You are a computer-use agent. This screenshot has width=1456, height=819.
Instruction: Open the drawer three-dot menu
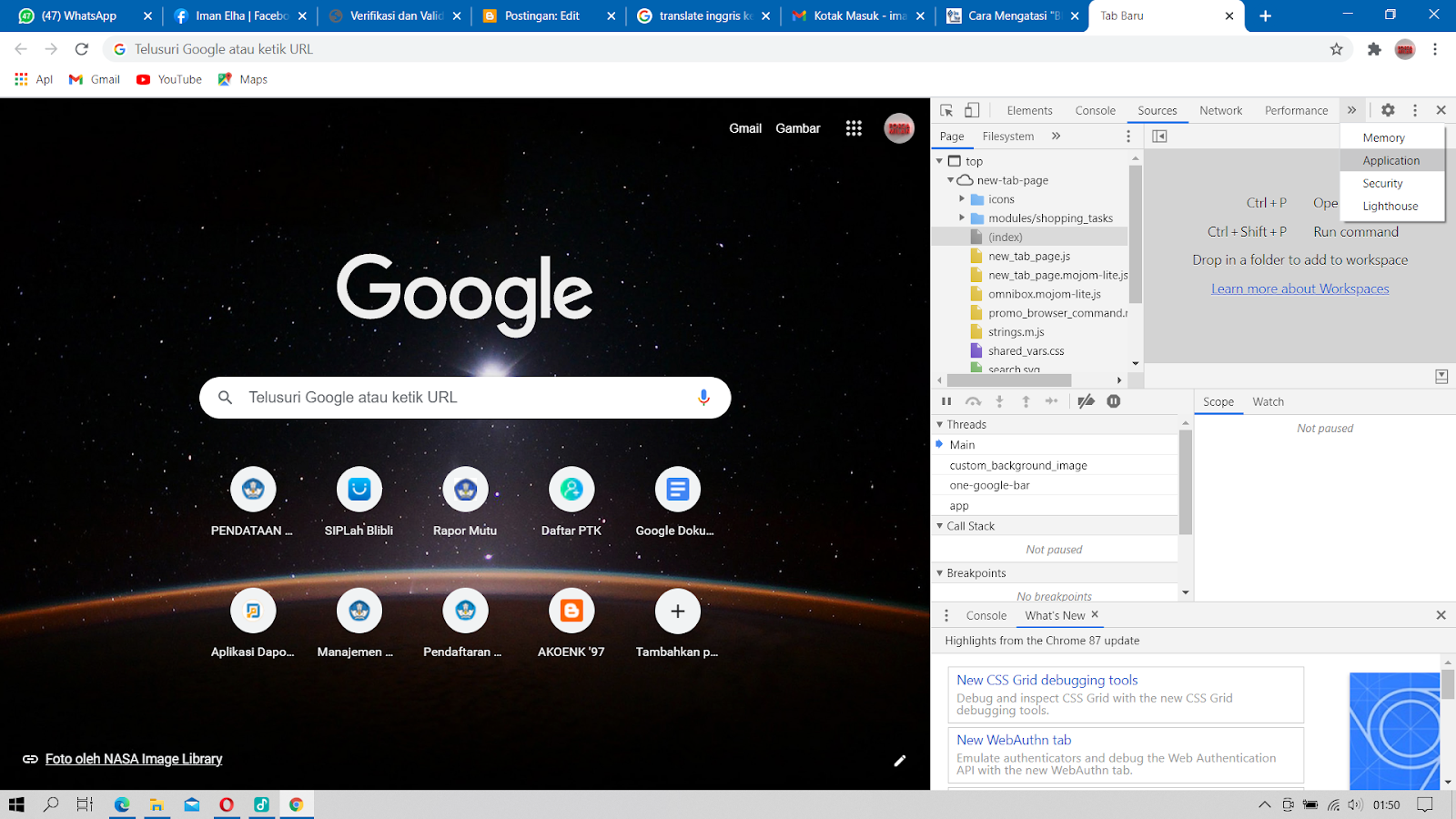[946, 615]
